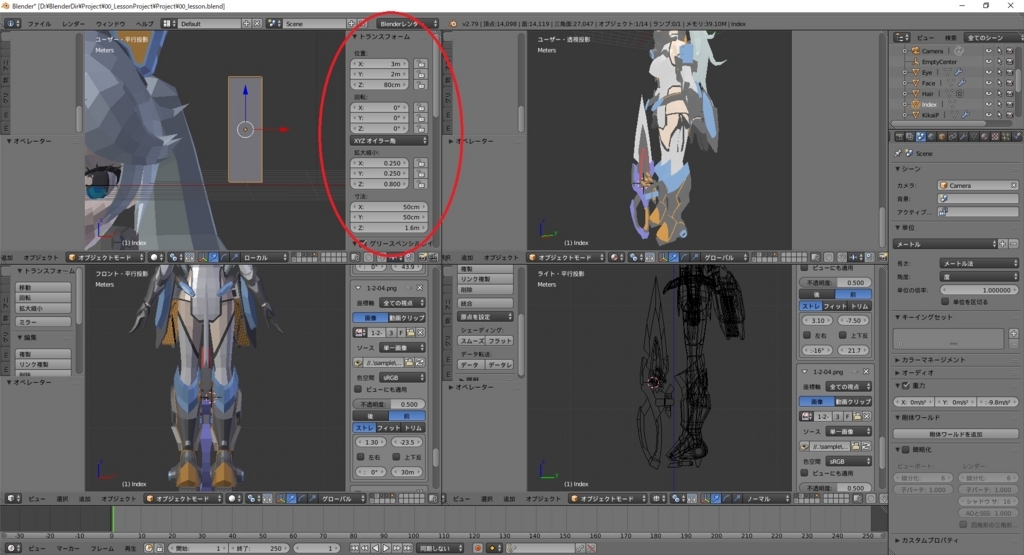Click the record auto-keyframe button in timeline

(x=477, y=548)
